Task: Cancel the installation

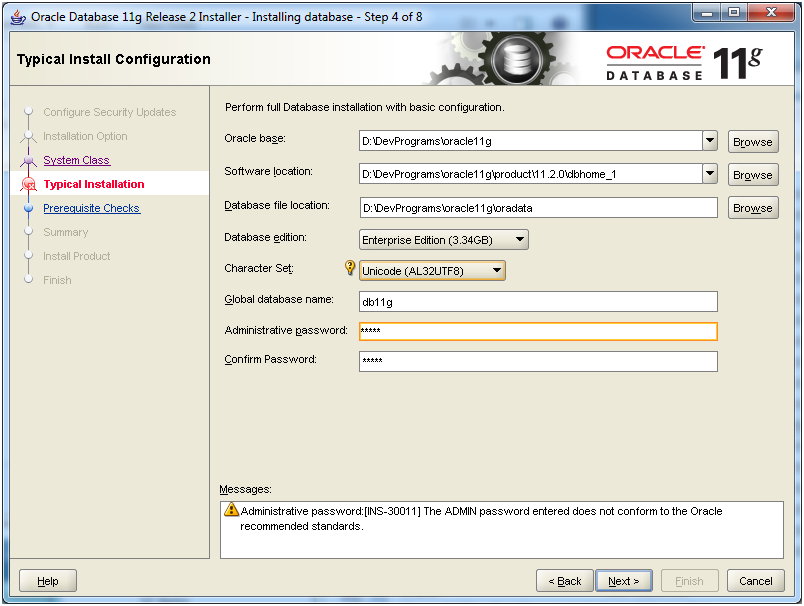Action: [x=756, y=581]
